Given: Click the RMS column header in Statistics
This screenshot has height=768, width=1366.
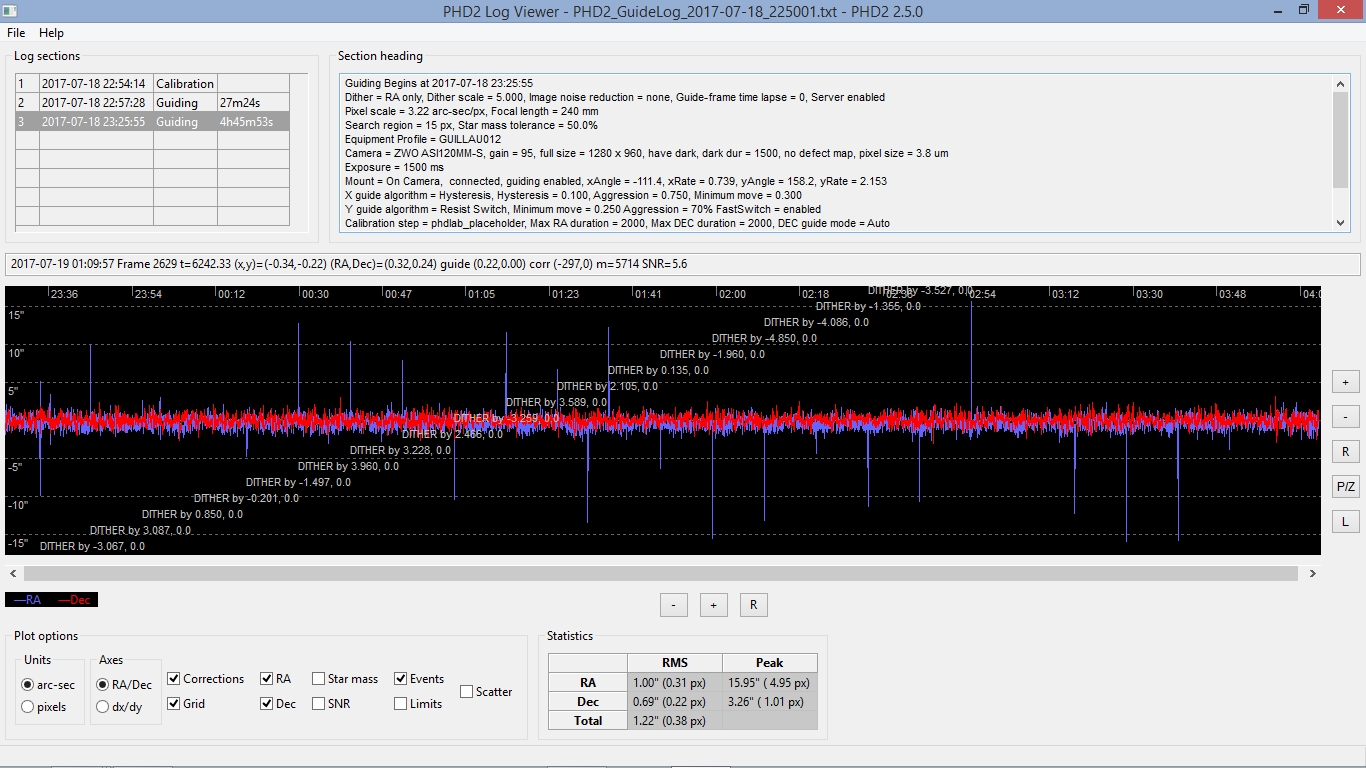Looking at the screenshot, I should tap(675, 663).
